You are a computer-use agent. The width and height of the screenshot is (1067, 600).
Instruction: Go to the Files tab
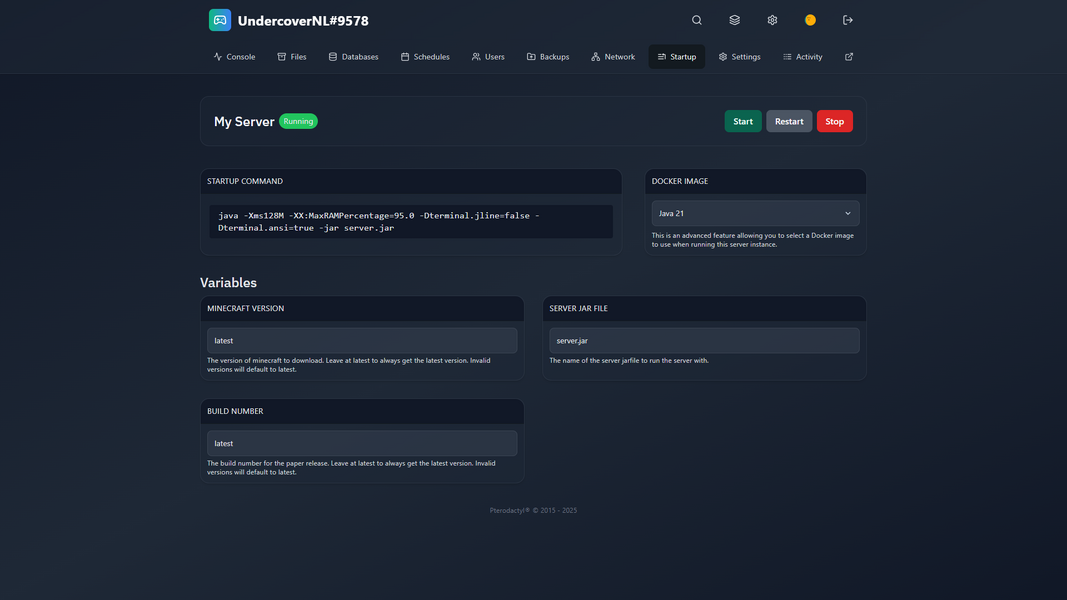point(292,56)
